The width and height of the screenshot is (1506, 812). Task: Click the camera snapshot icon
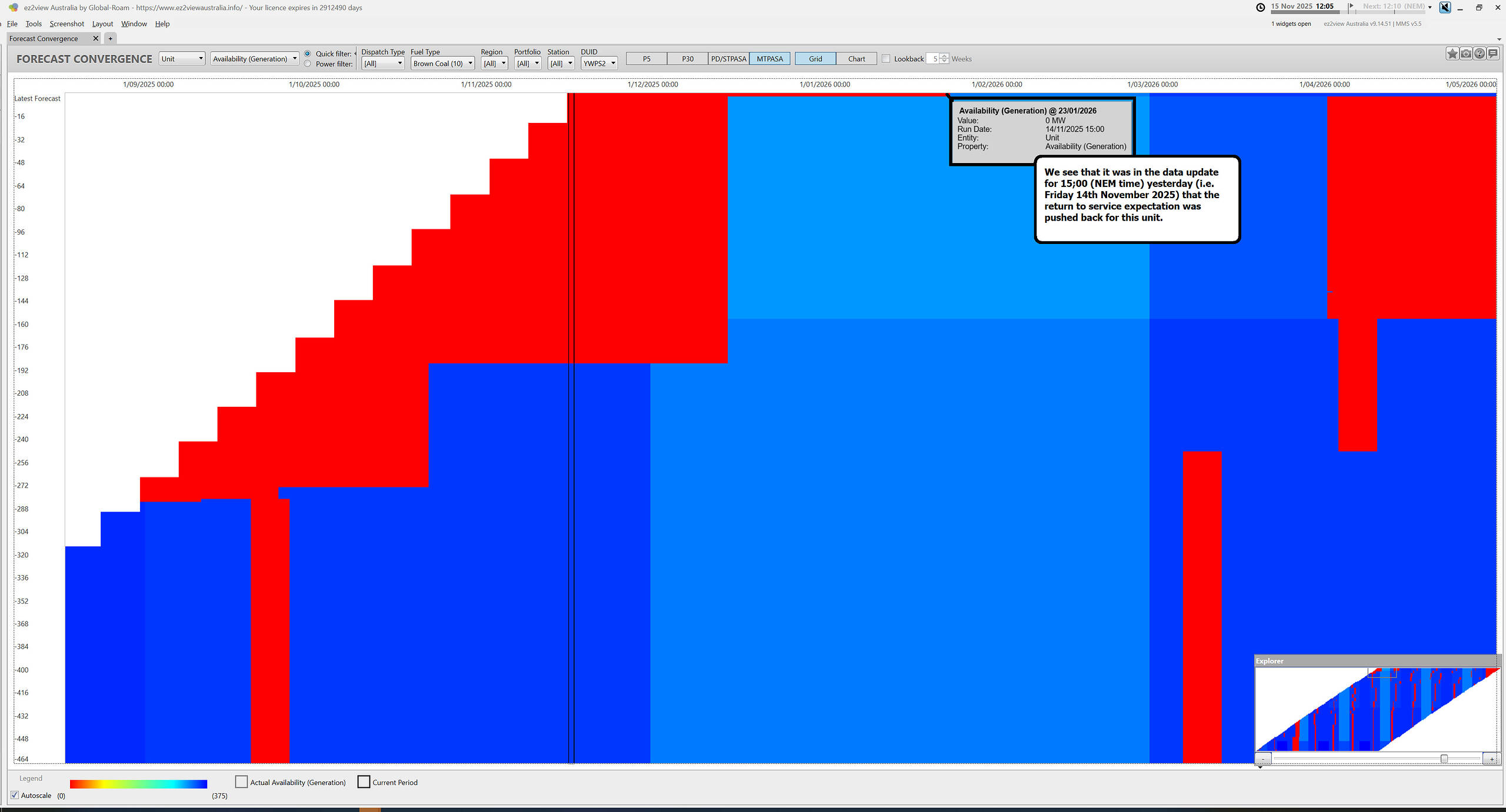click(1466, 54)
